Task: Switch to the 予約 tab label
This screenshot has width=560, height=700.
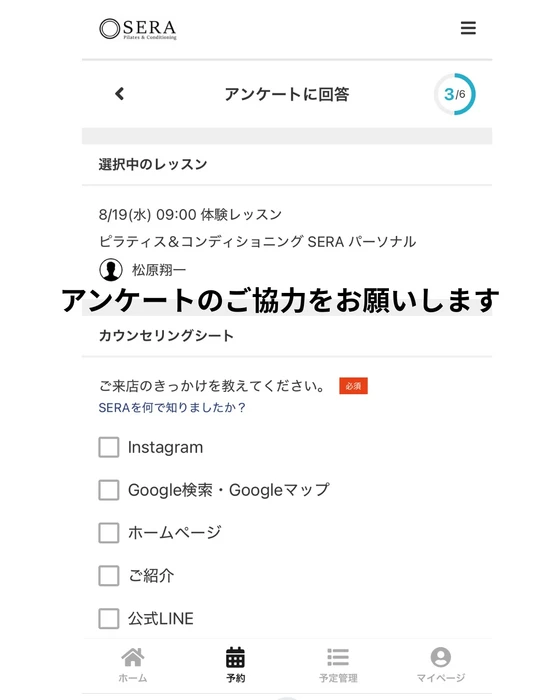Action: coord(235,678)
